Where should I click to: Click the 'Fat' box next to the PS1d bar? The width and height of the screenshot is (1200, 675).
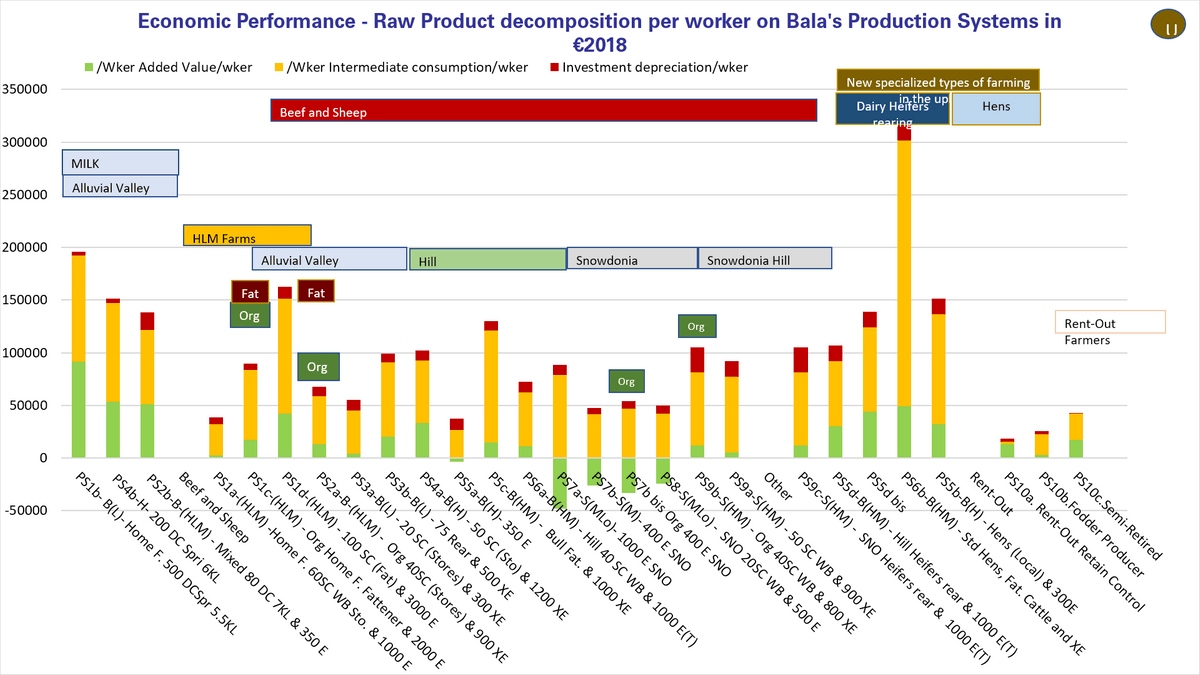316,291
